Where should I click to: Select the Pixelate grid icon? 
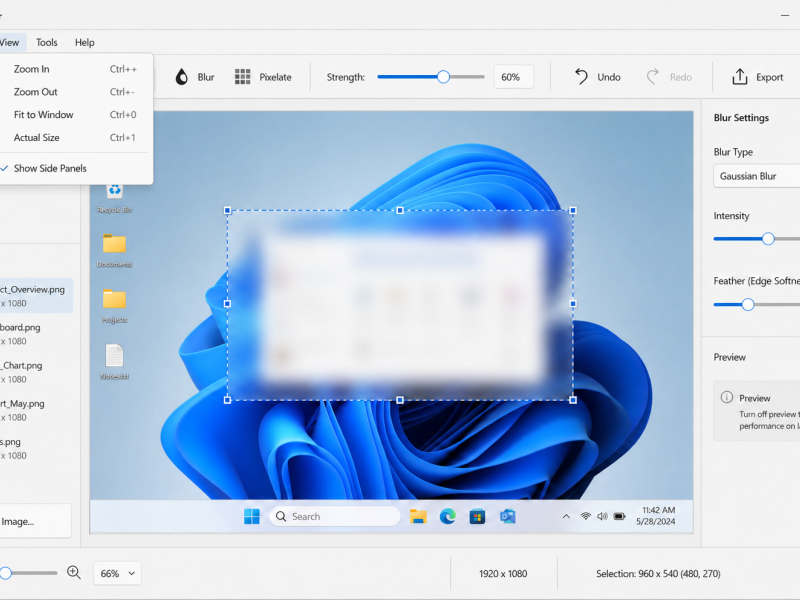(242, 77)
